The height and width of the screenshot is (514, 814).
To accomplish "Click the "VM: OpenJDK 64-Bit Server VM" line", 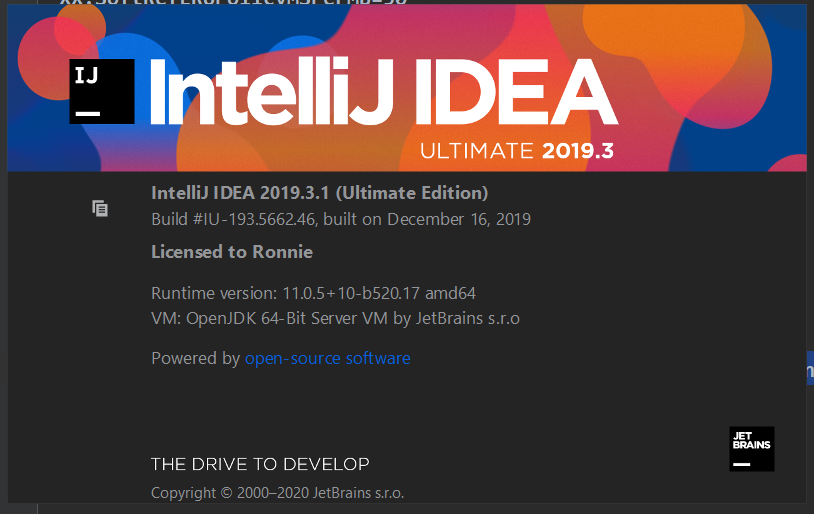I will 335,318.
